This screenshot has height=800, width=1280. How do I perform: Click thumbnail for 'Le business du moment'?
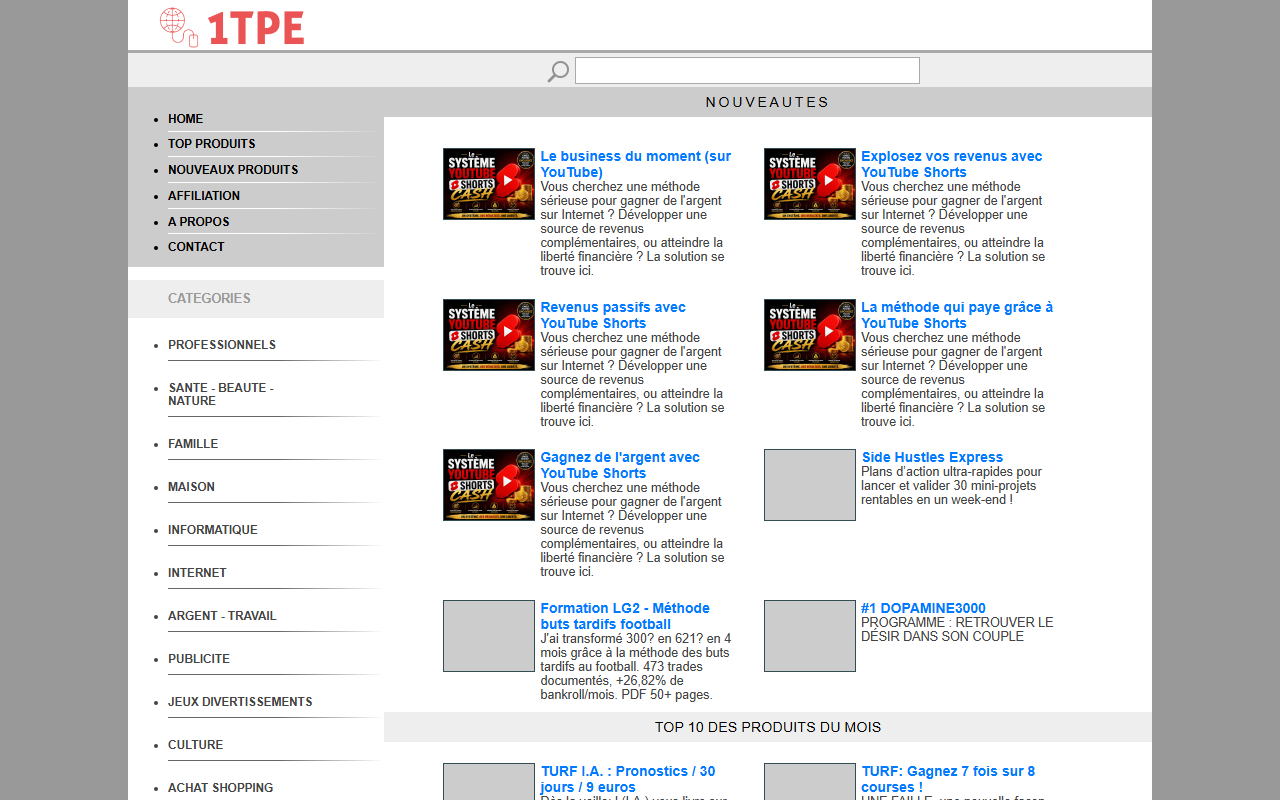(489, 184)
